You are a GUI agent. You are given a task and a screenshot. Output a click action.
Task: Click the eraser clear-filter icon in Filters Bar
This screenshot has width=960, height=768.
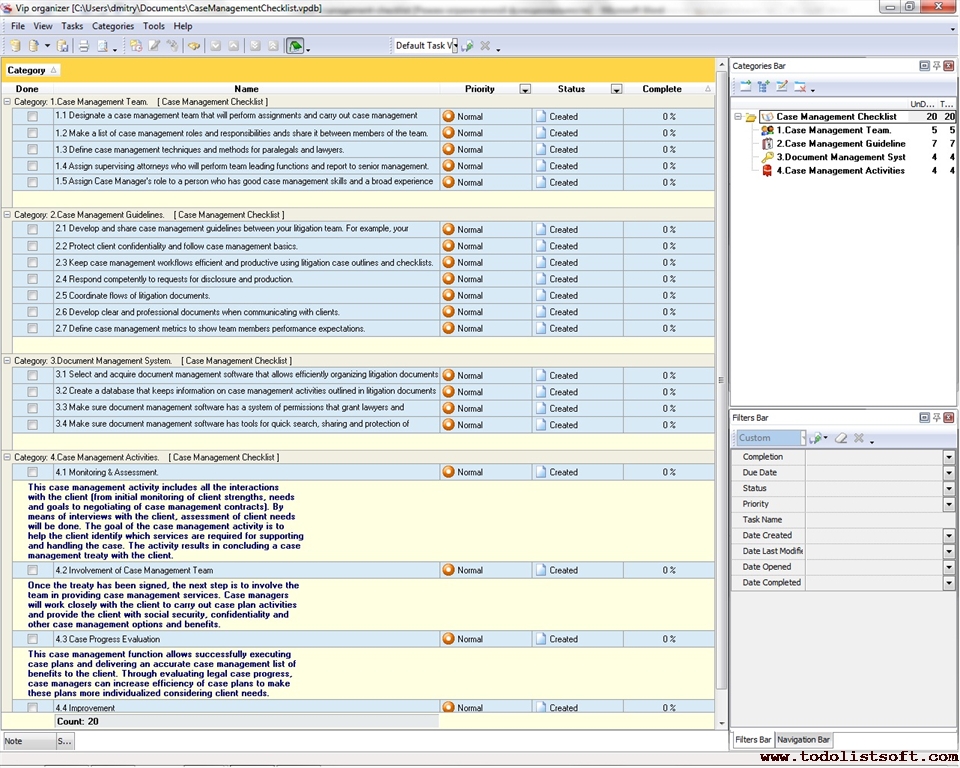click(841, 438)
